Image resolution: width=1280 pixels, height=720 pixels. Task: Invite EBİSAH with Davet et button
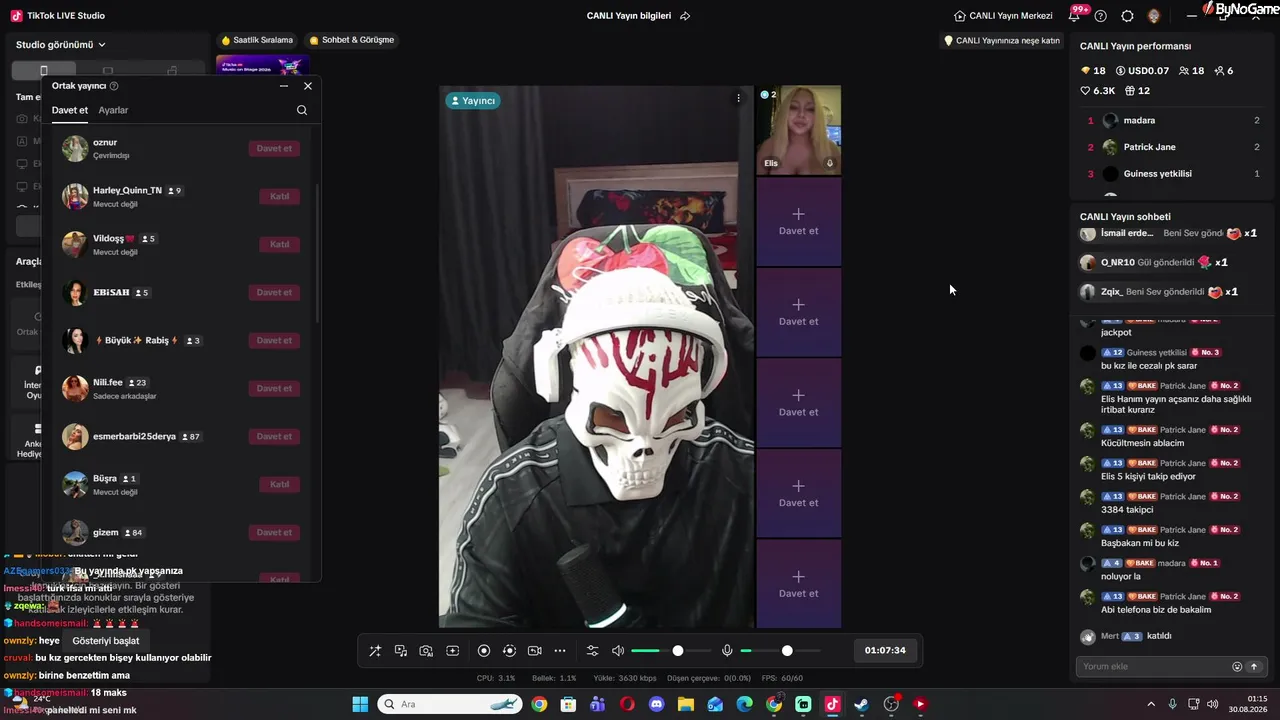(x=274, y=292)
